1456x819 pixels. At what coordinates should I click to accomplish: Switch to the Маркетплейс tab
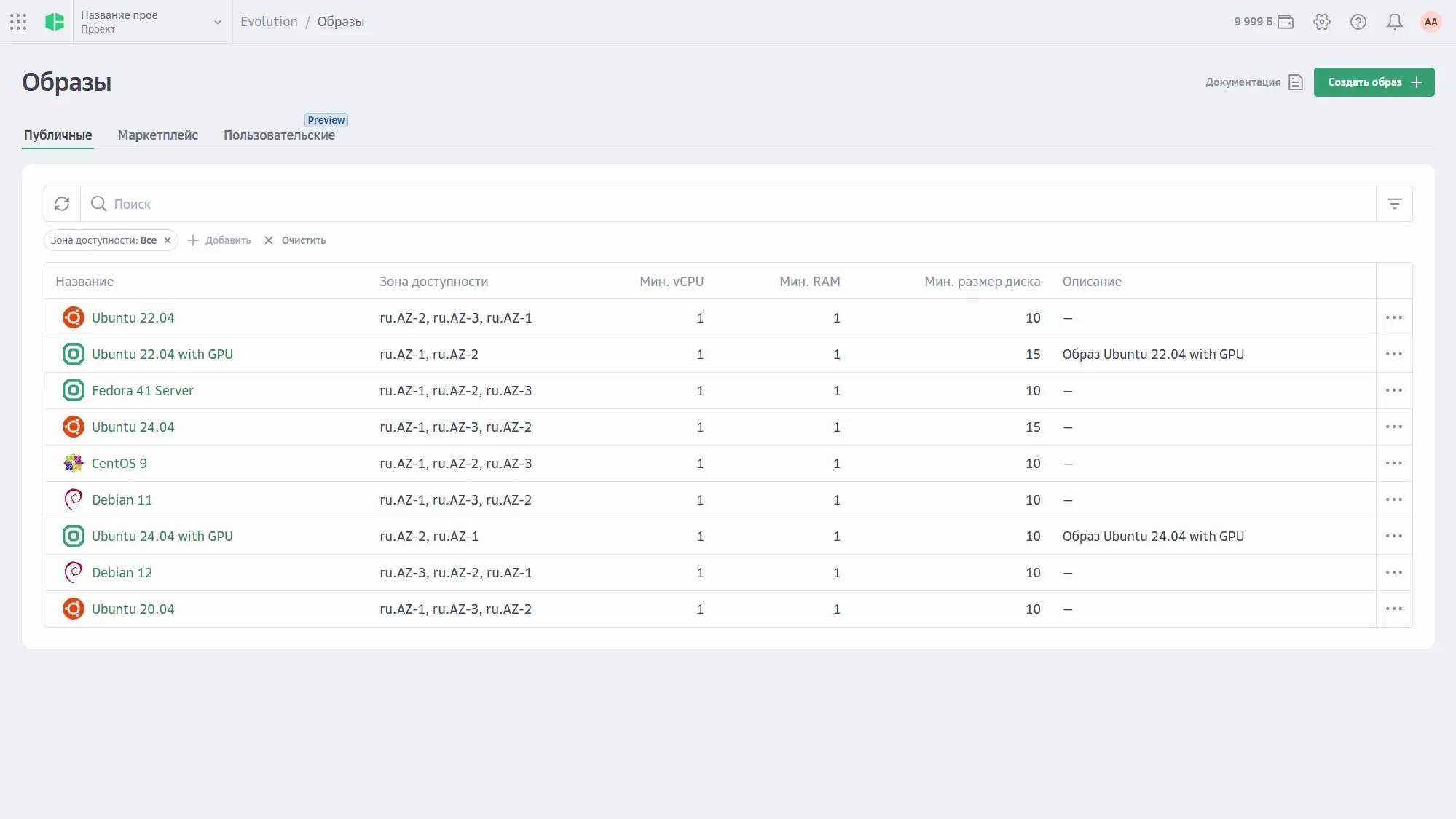click(157, 135)
